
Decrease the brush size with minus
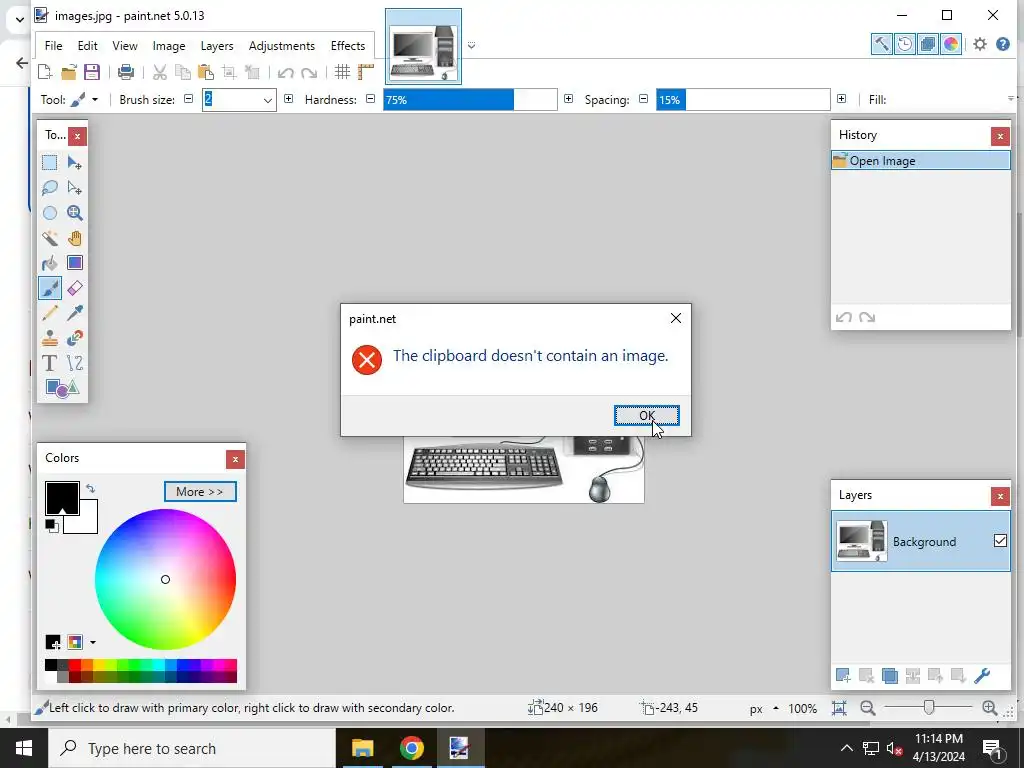[189, 99]
